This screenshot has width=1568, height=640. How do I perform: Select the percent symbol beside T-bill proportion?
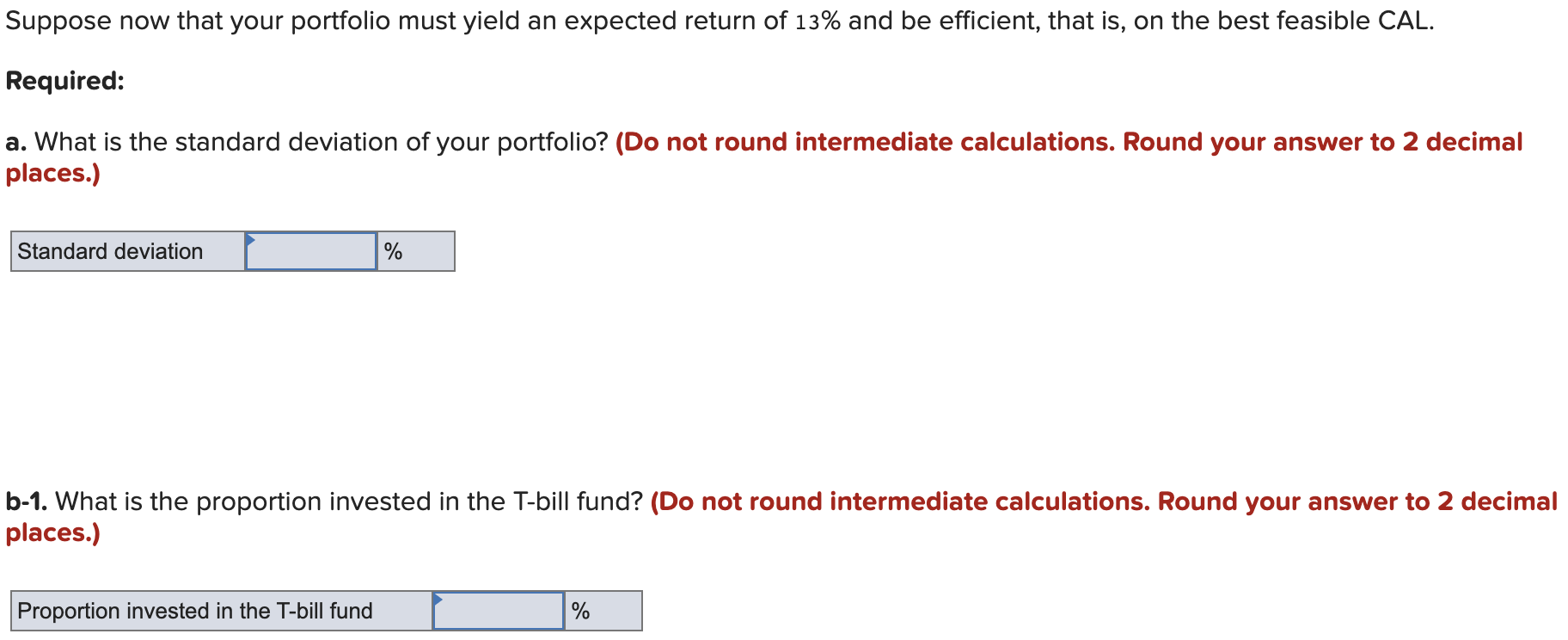point(583,611)
